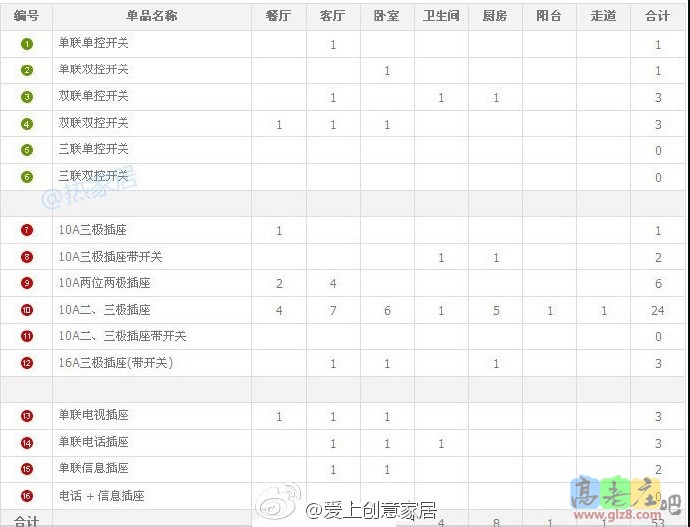Select the 单联双控开关 item name
This screenshot has width=690, height=527.
(93, 70)
